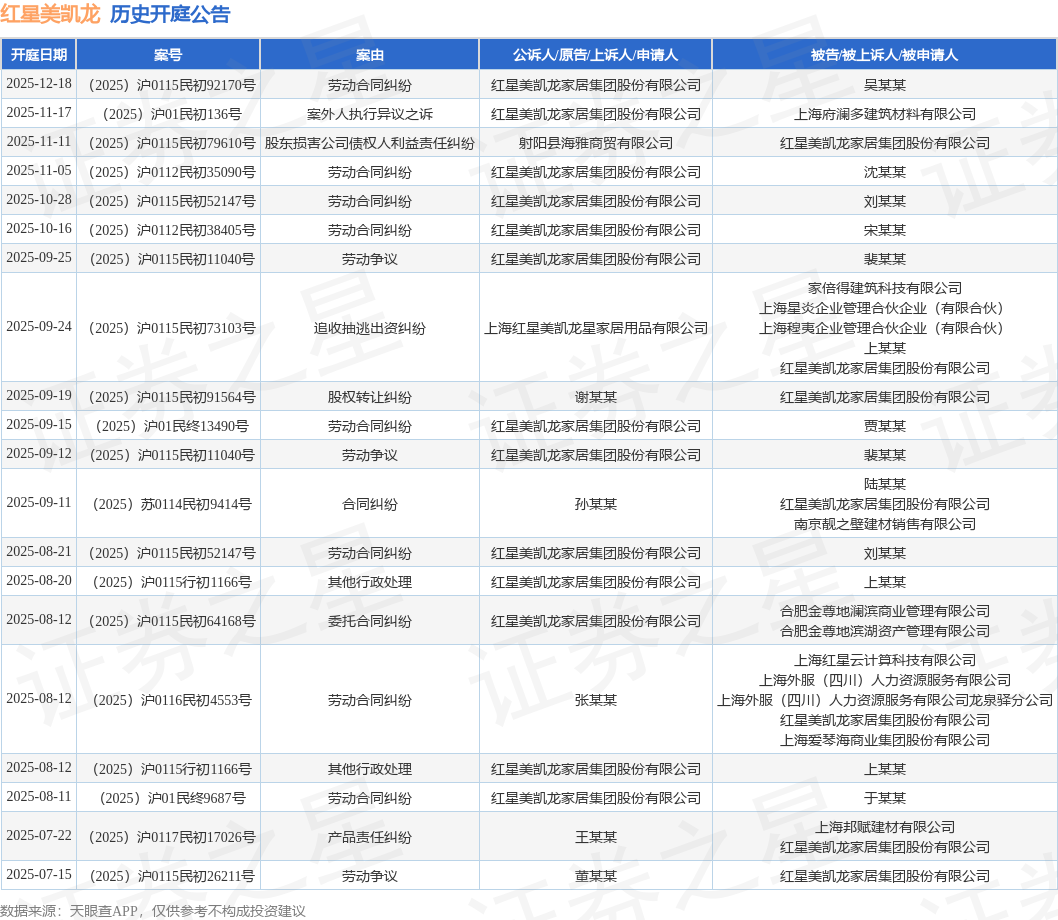Click the 红星美凯龙 title text
Image resolution: width=1058 pixels, height=920 pixels.
(50, 14)
